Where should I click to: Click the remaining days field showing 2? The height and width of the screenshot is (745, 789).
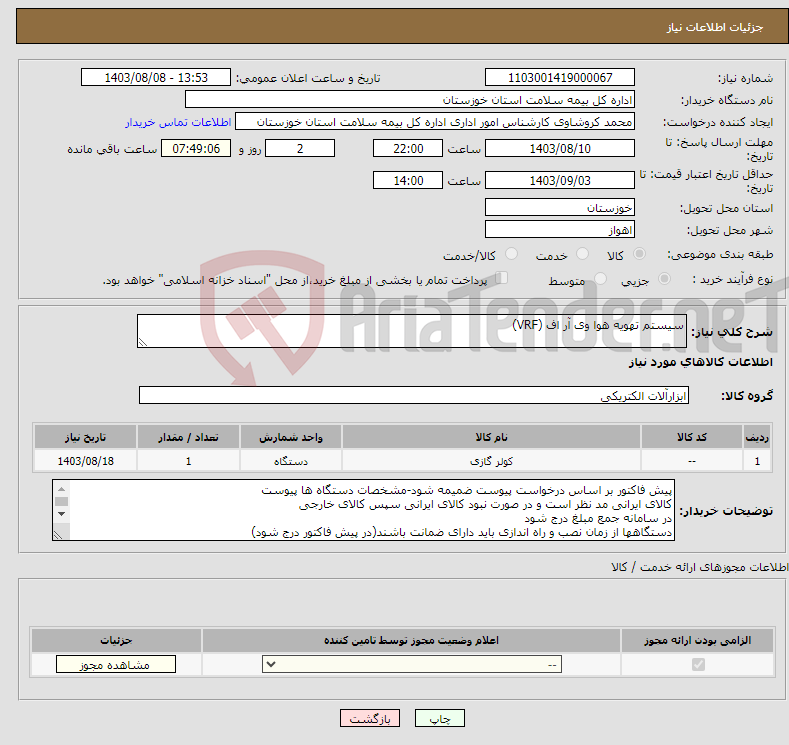(x=300, y=148)
